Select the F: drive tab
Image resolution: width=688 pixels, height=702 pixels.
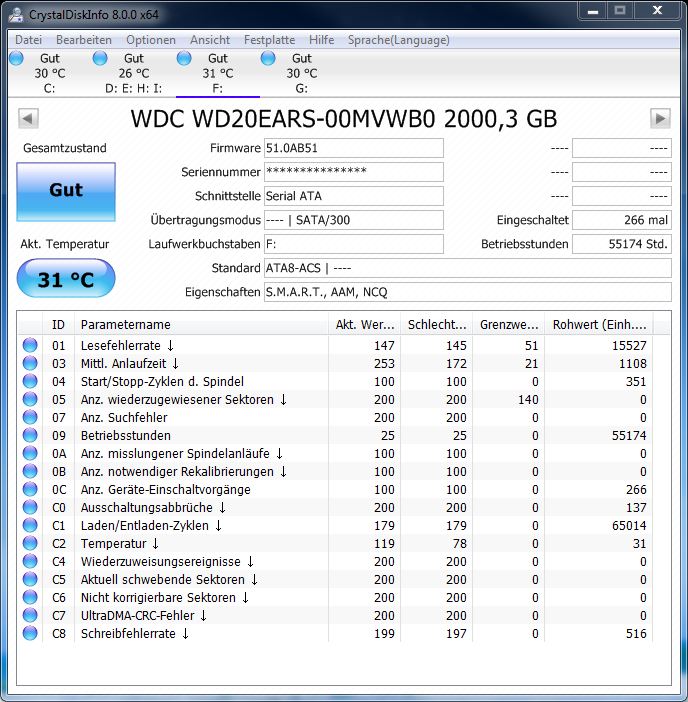pos(218,73)
